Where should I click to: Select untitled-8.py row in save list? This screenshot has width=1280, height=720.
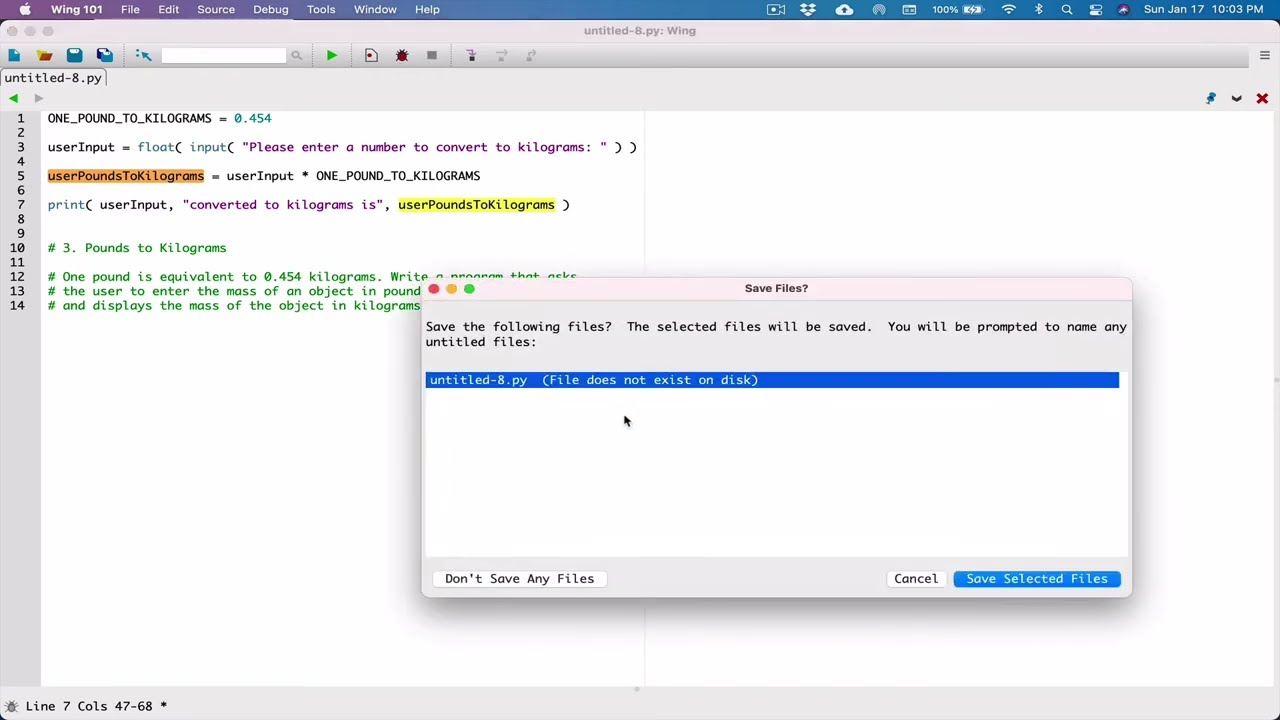coord(772,380)
